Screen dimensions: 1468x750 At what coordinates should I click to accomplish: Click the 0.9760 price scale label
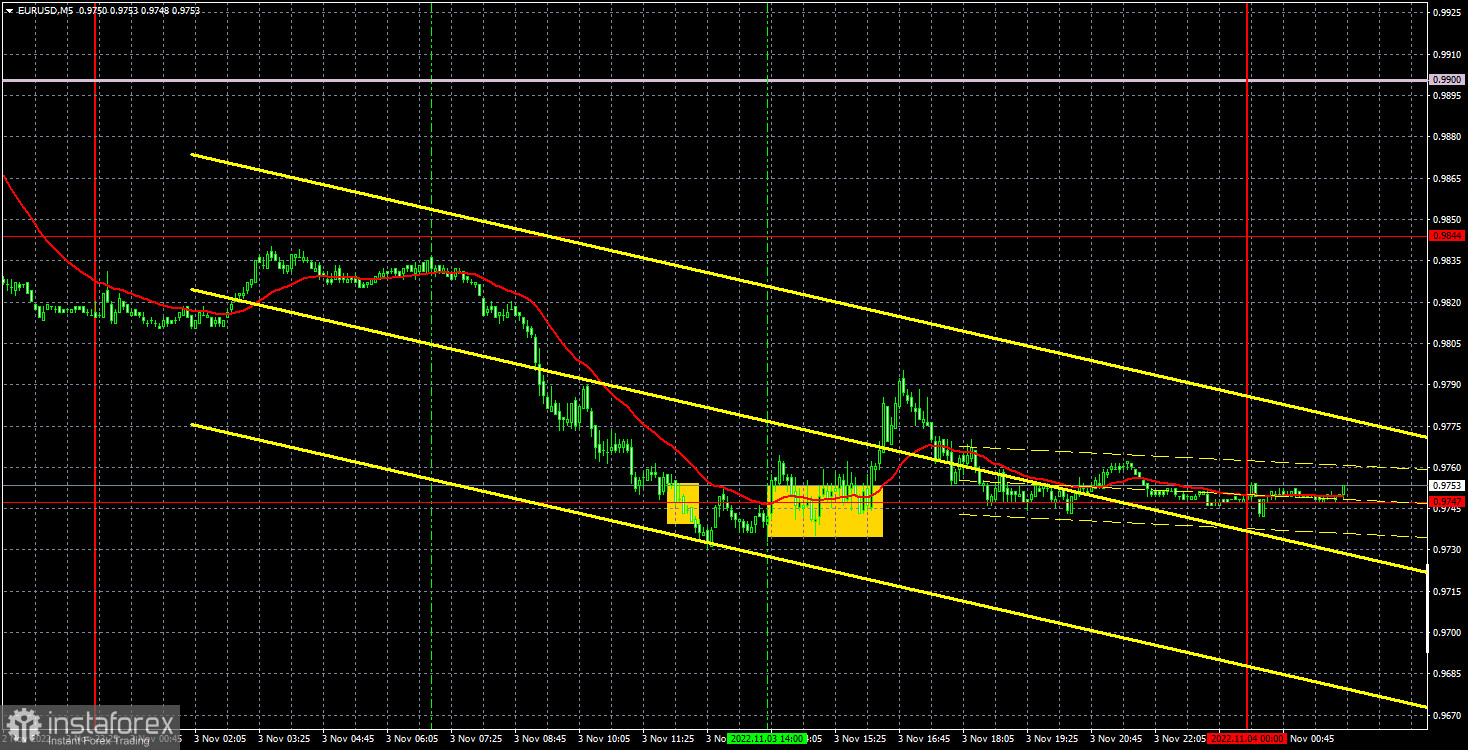point(1447,467)
